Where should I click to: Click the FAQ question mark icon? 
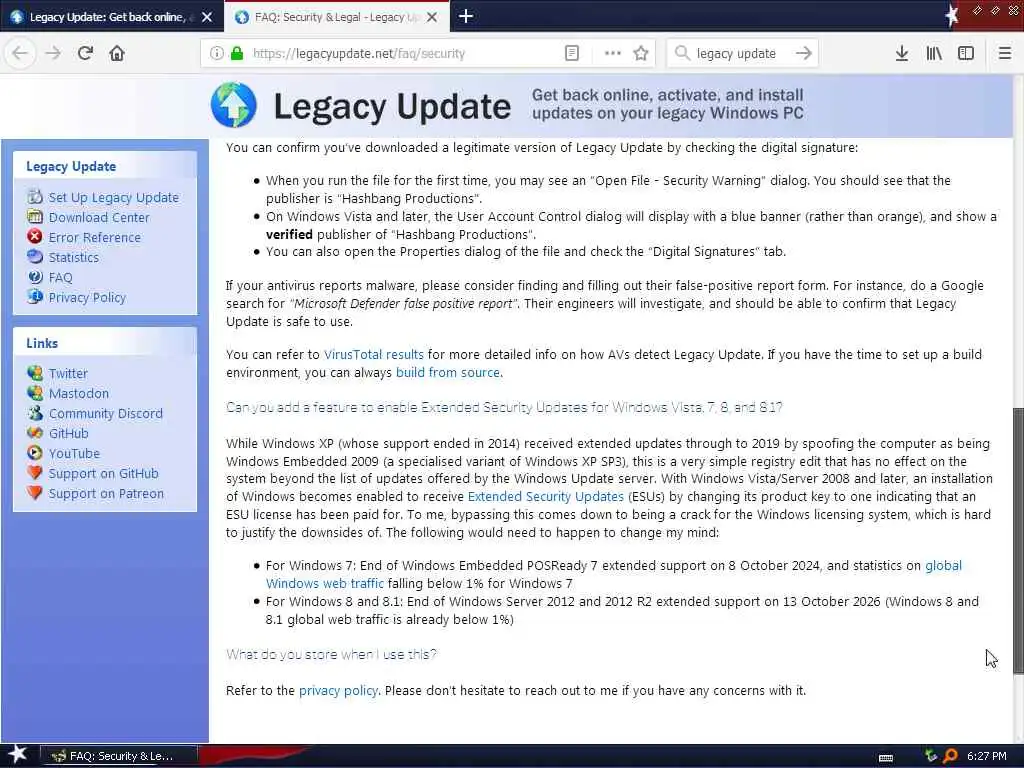click(35, 277)
